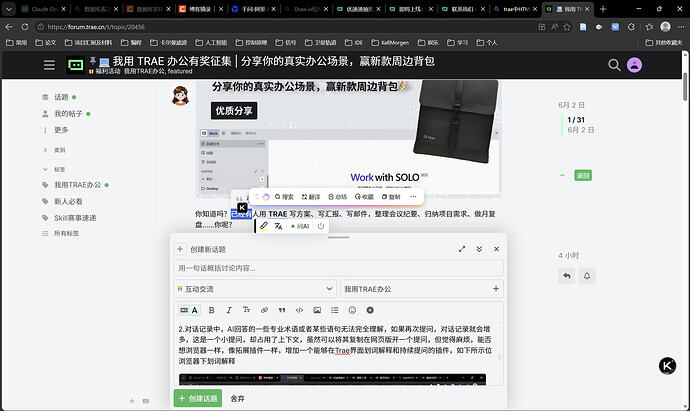Select the 新人必看 tag
Viewport: 690px width, 411px height.
coord(68,201)
